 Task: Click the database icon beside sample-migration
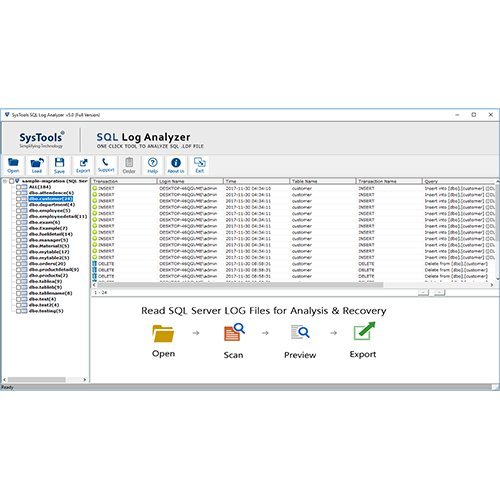coord(17,181)
